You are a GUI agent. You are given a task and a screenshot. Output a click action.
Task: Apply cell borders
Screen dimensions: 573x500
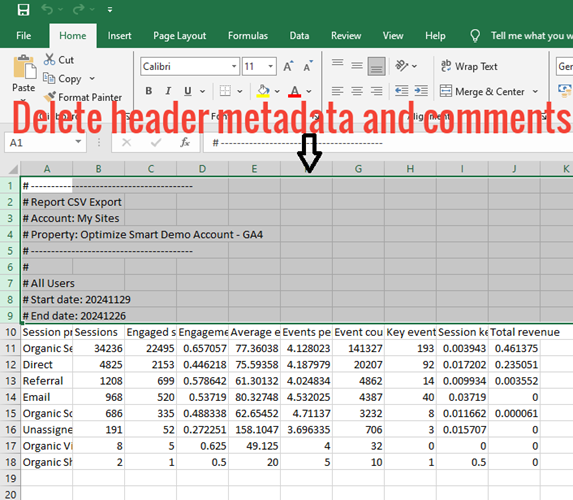(225, 91)
